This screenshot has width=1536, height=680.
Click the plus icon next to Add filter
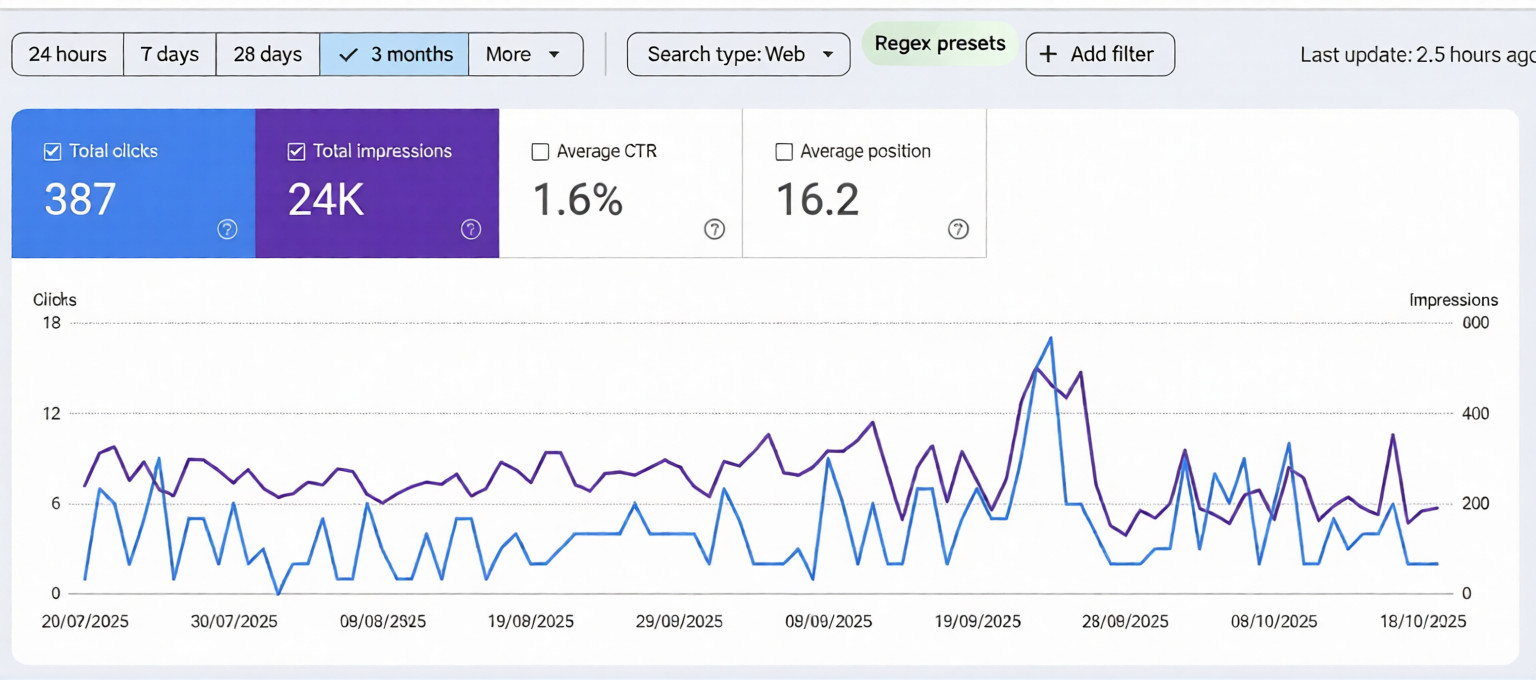[x=1047, y=54]
